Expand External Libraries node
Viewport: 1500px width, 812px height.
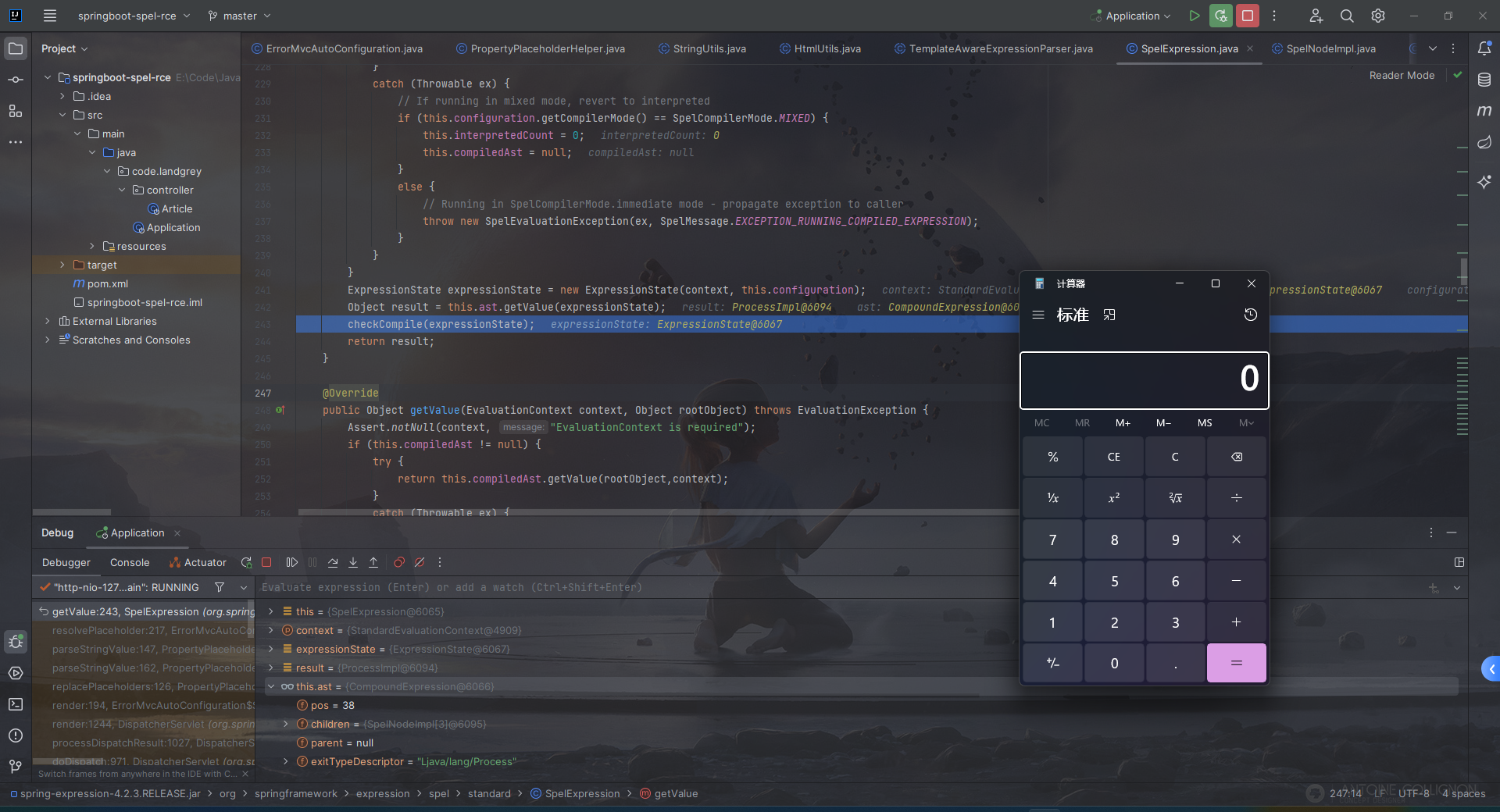pyautogui.click(x=48, y=321)
